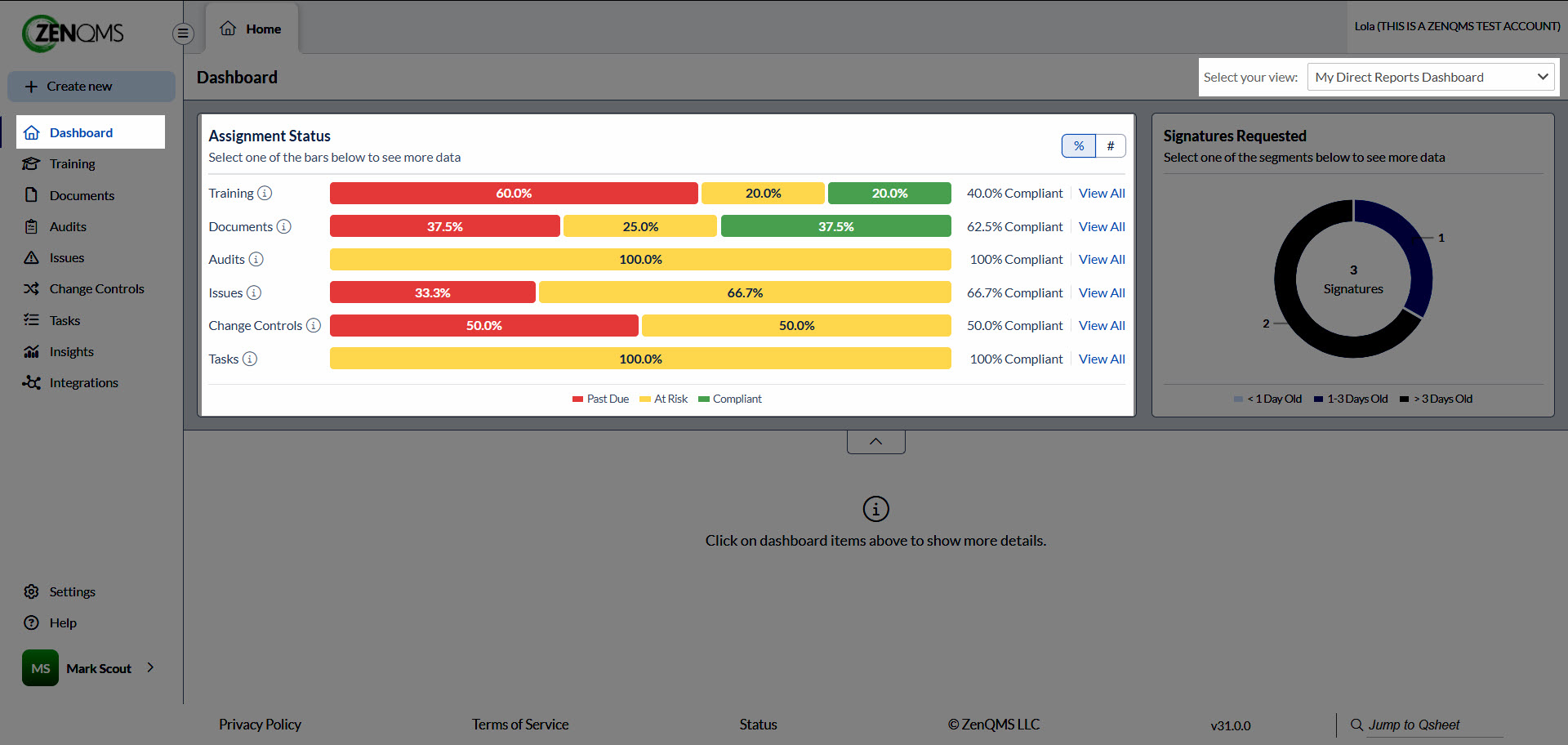The width and height of the screenshot is (1568, 745).
Task: Open Insights from the sidebar icon
Action: (32, 352)
